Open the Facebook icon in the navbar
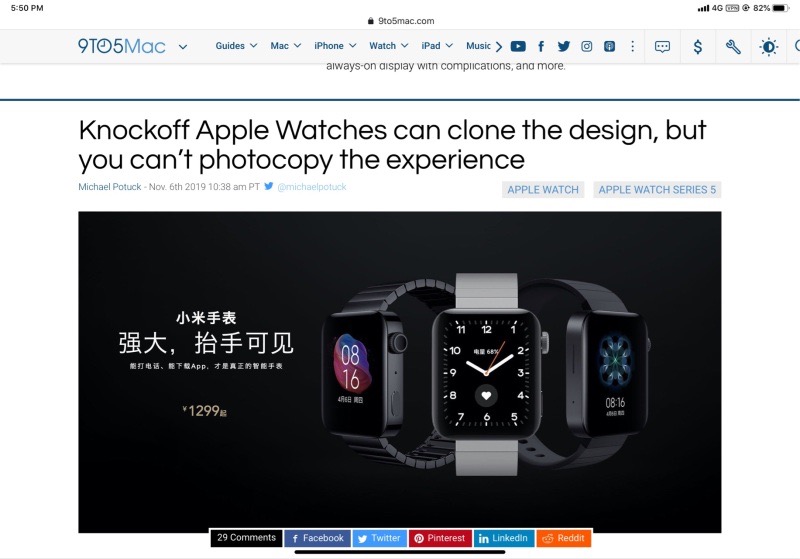Image resolution: width=800 pixels, height=559 pixels. click(541, 46)
